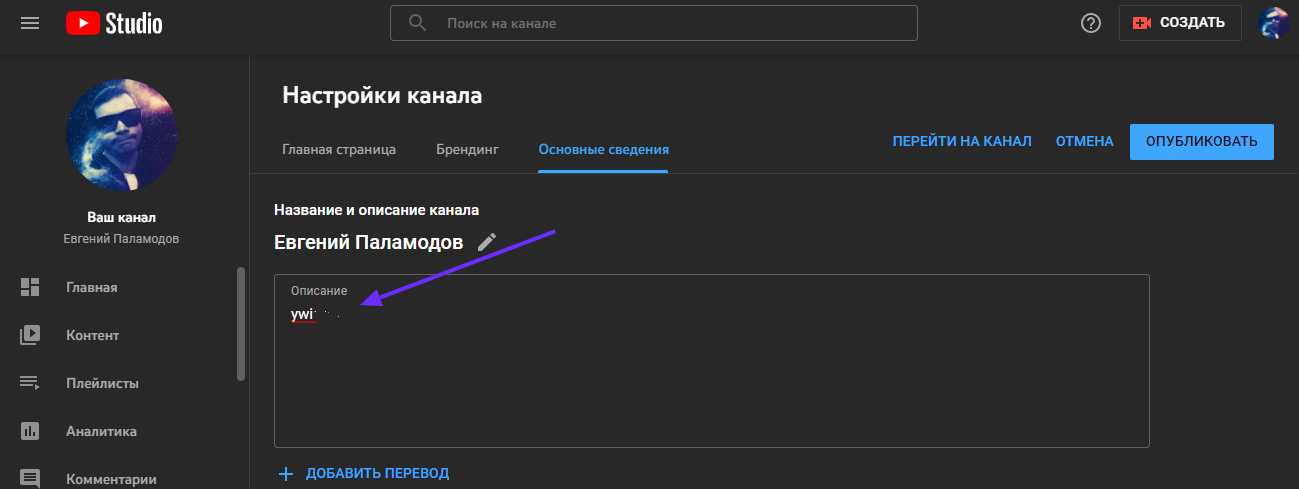
Task: Edit channel name with pencil icon
Action: pos(487,242)
